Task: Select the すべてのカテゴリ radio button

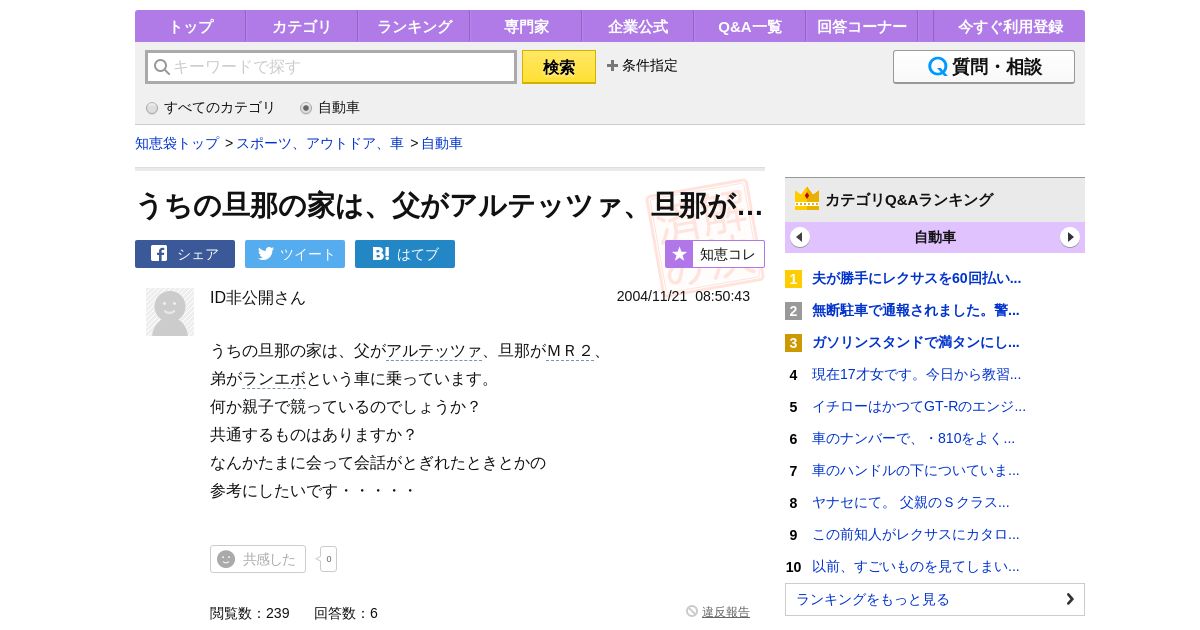Action: coord(152,108)
